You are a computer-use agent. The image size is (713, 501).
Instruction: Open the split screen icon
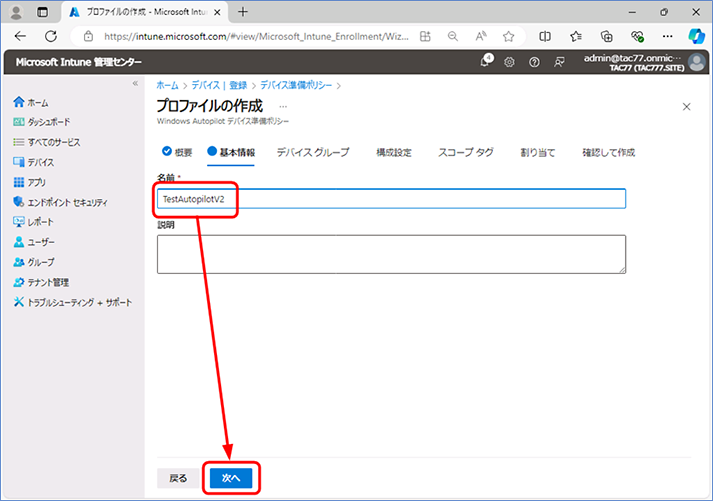[545, 36]
